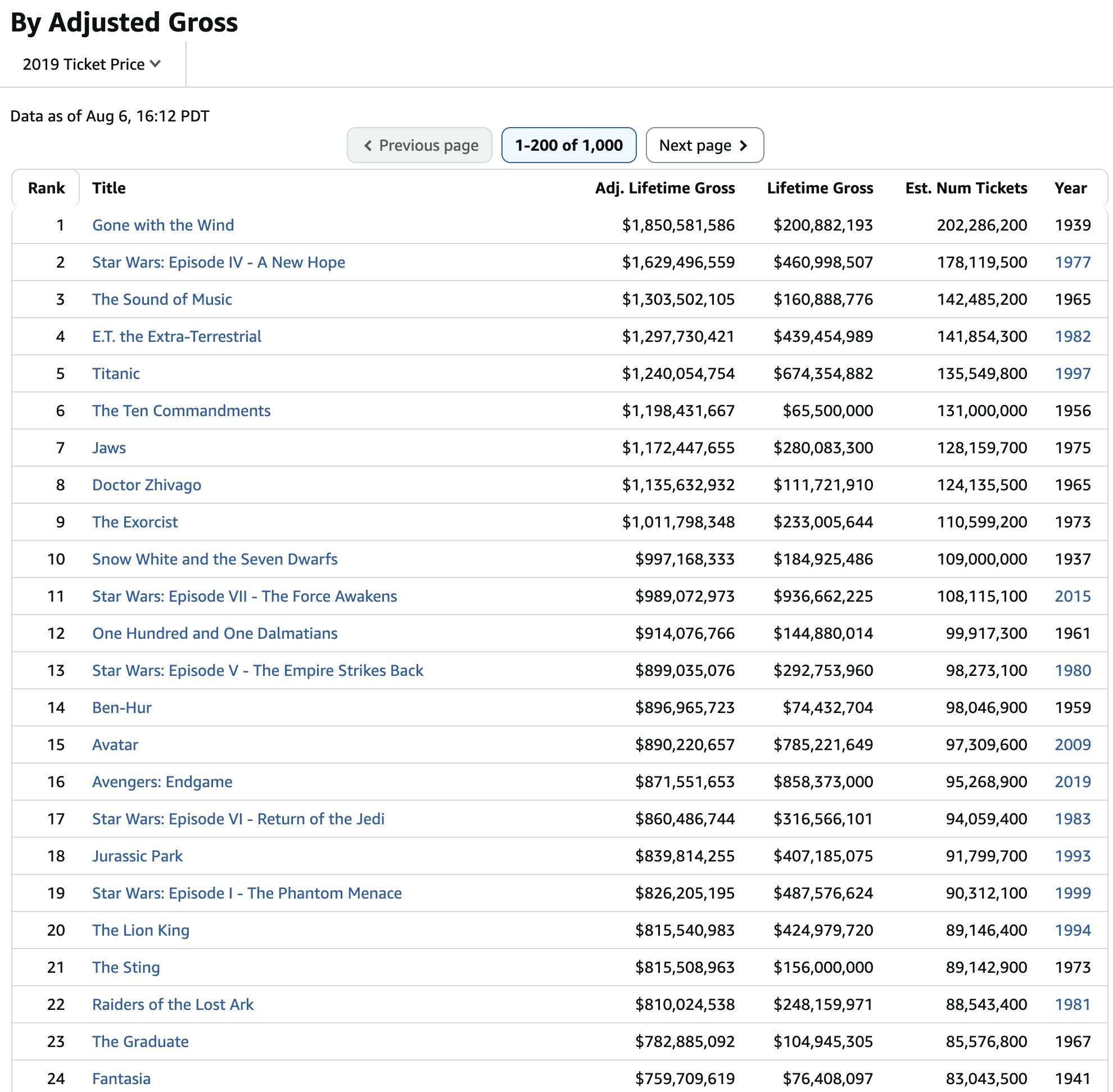The height and width of the screenshot is (1092, 1113).
Task: Open the Fantasia title link
Action: click(121, 1079)
